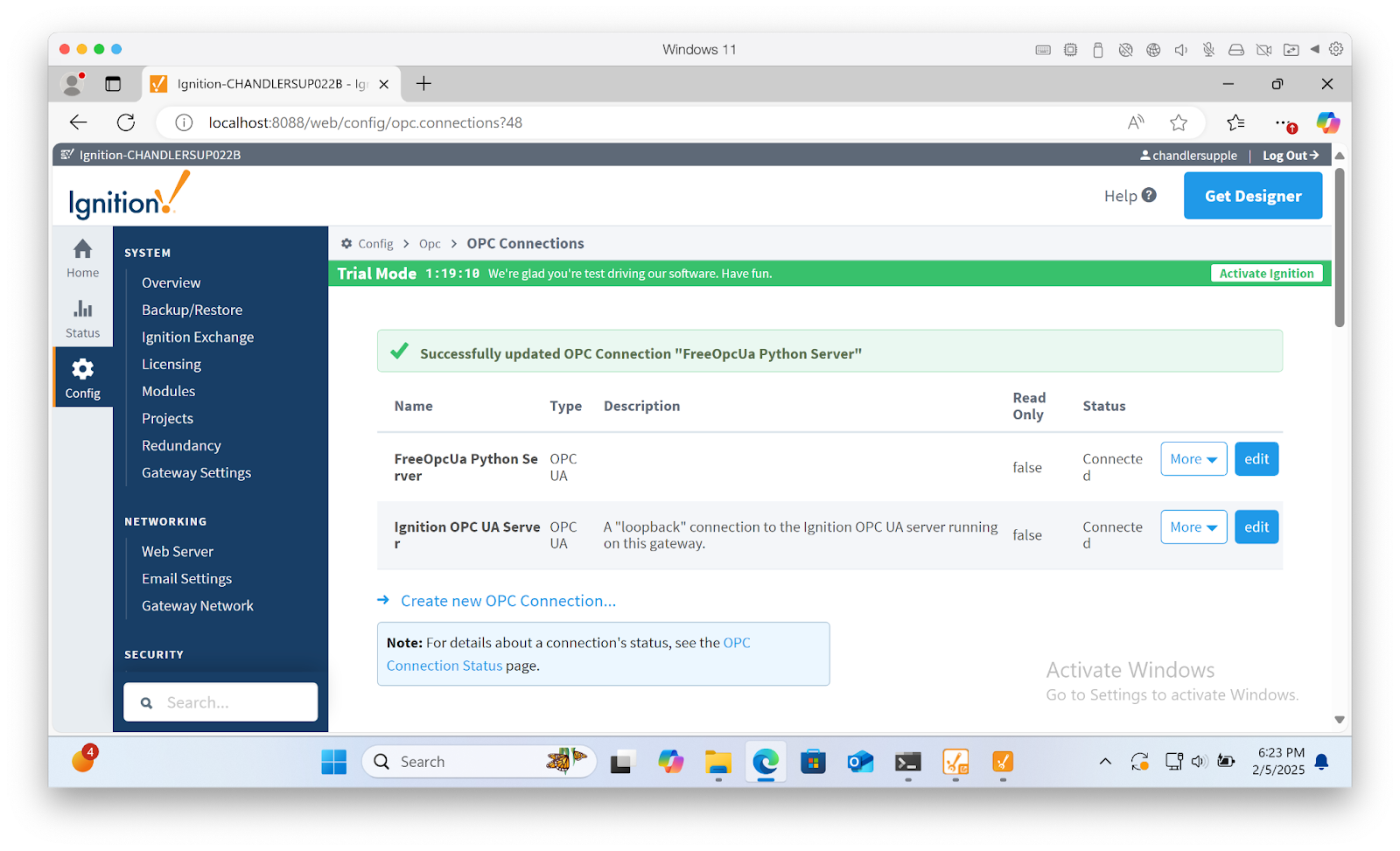
Task: Open the Status section icon
Action: tap(82, 309)
